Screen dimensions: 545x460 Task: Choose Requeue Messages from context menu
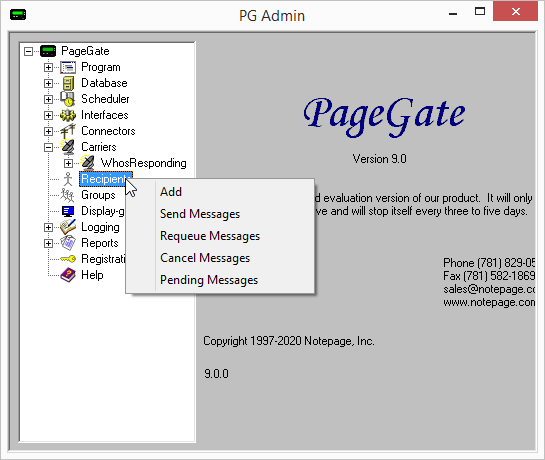coord(220,236)
